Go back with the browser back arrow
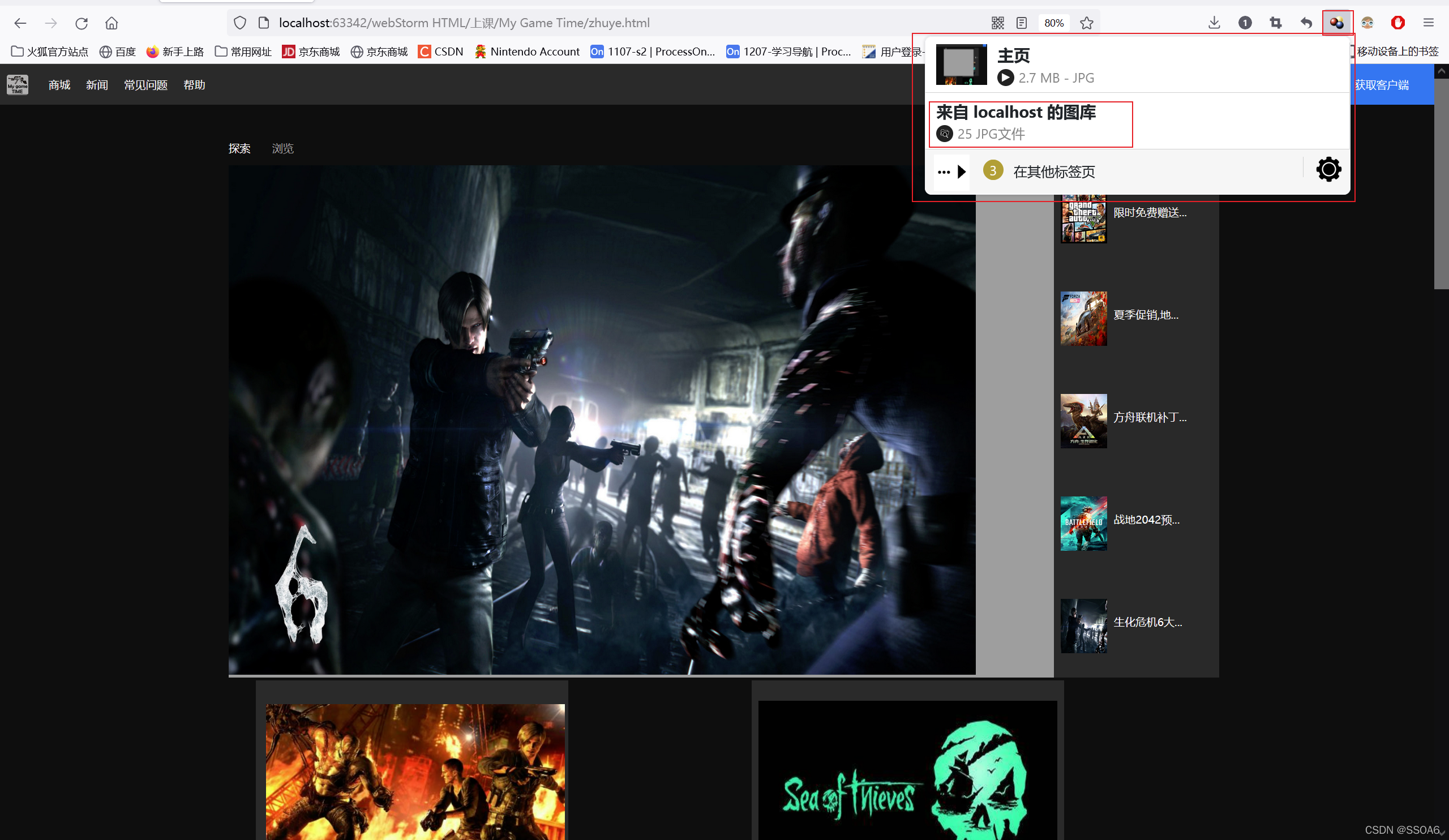 (x=20, y=23)
